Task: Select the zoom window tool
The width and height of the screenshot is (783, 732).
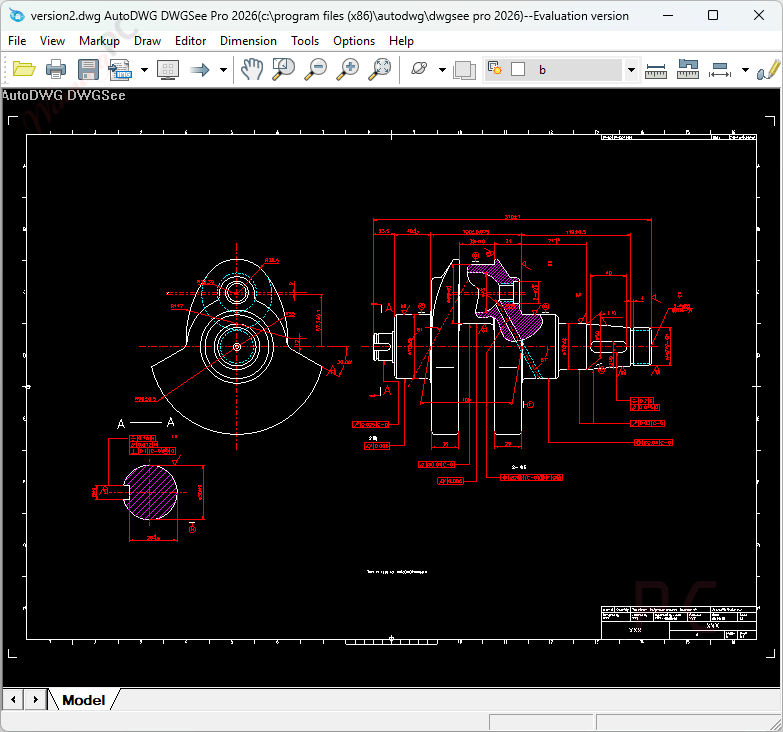Action: pyautogui.click(x=283, y=69)
